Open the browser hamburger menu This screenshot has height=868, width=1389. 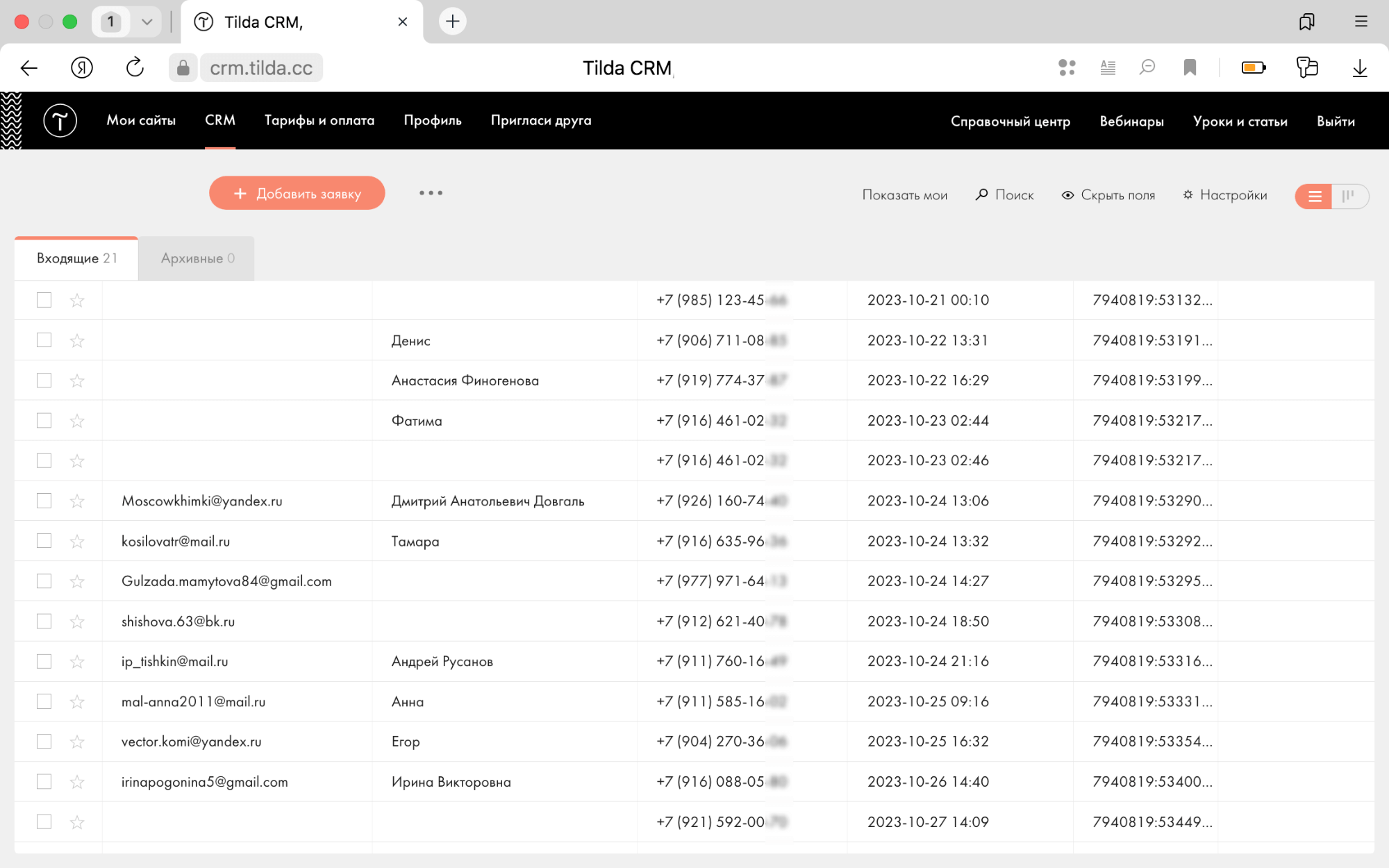coord(1361,22)
